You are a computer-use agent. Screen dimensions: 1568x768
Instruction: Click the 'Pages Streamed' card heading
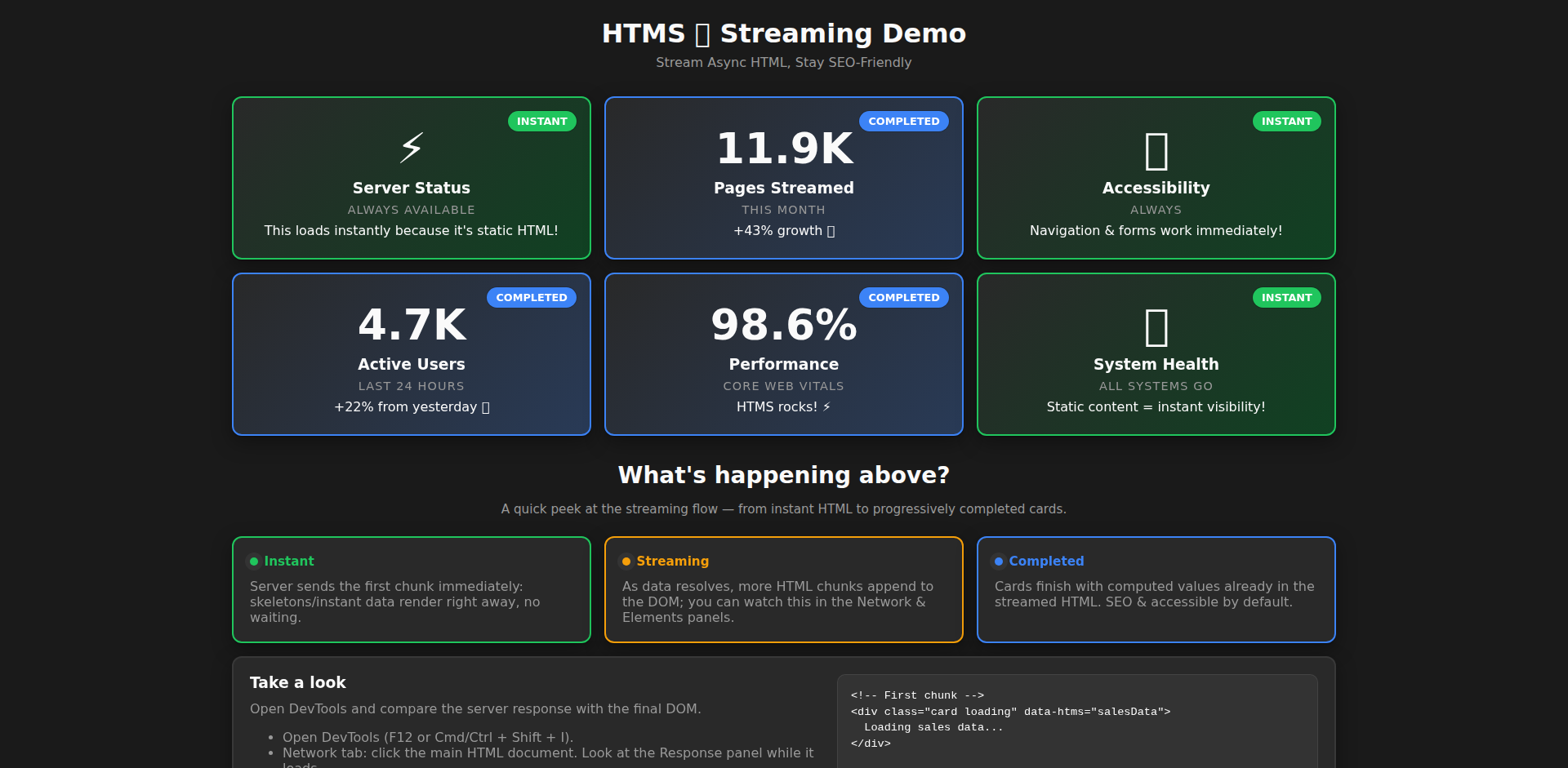[784, 188]
